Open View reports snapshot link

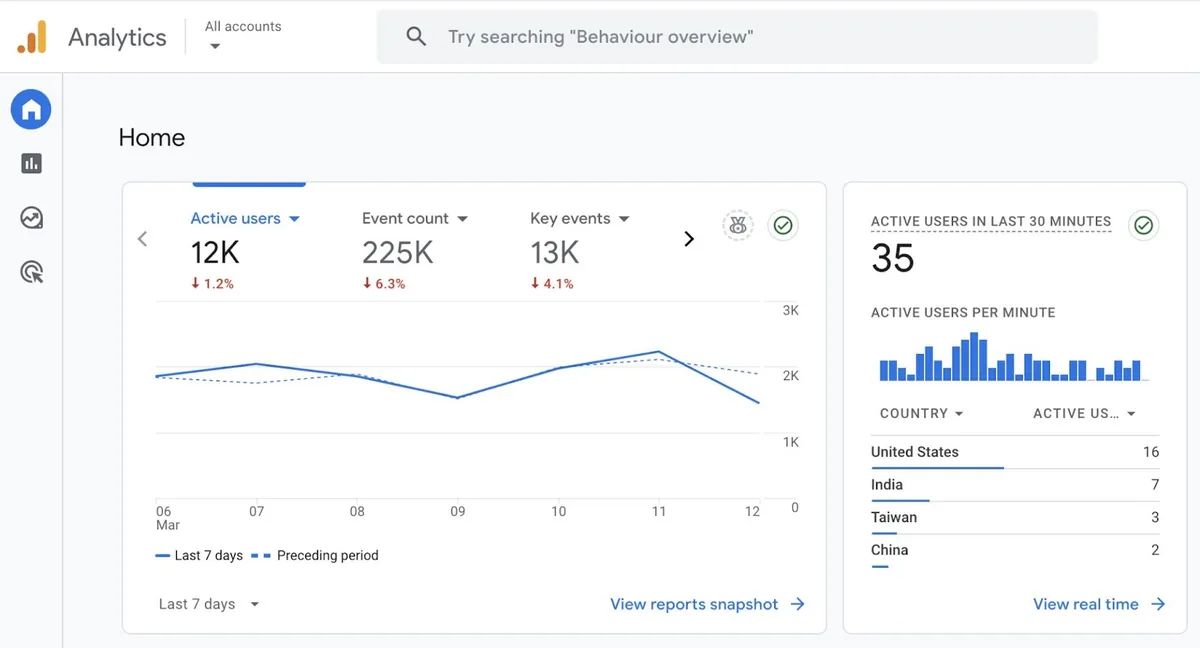[x=694, y=604]
